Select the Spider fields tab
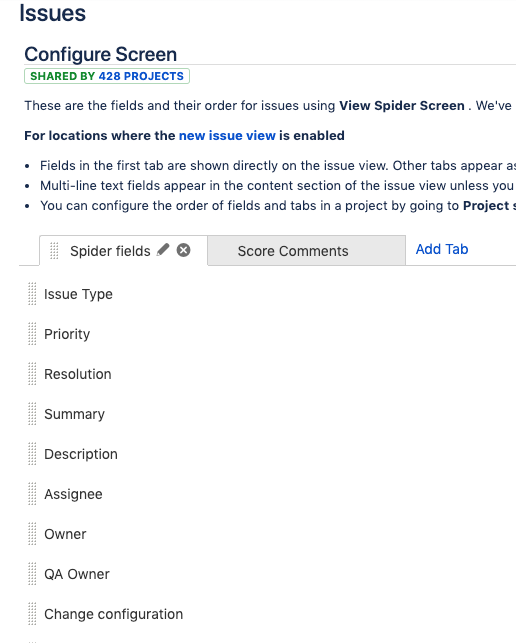Image resolution: width=516 pixels, height=643 pixels. [110, 251]
